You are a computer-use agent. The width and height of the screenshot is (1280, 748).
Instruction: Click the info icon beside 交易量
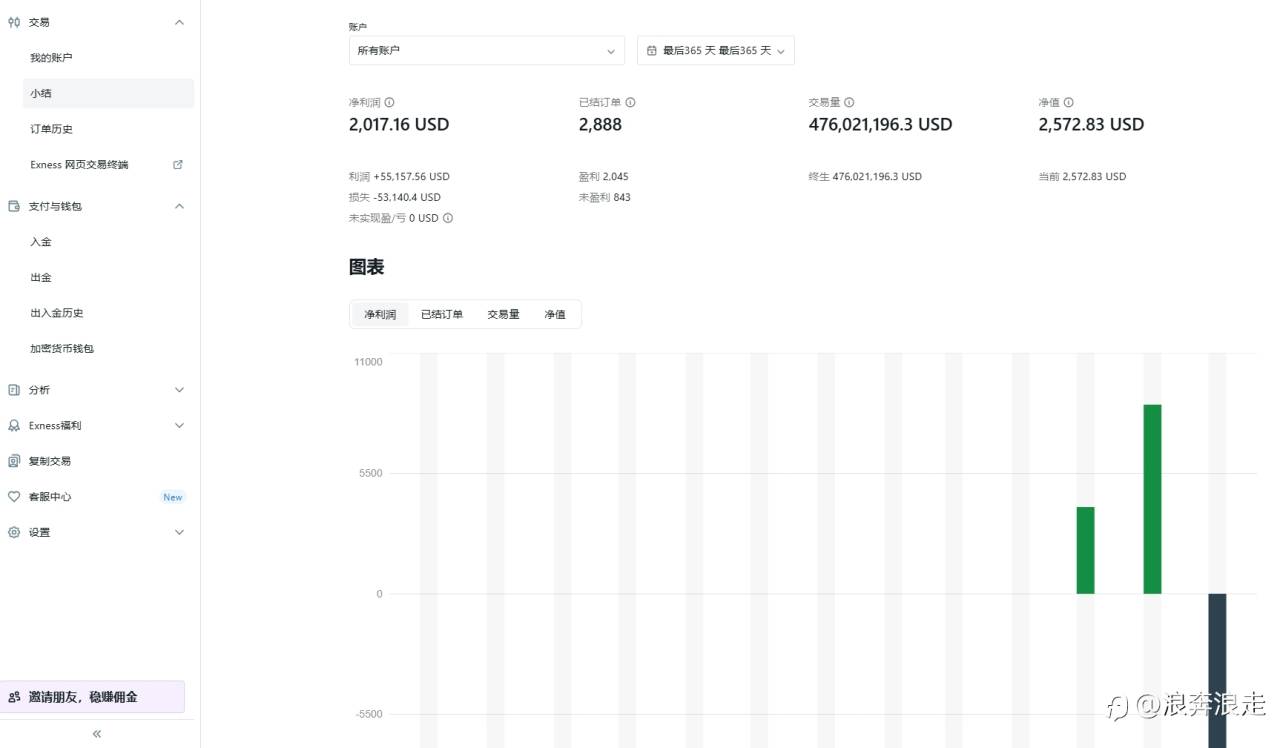point(849,102)
